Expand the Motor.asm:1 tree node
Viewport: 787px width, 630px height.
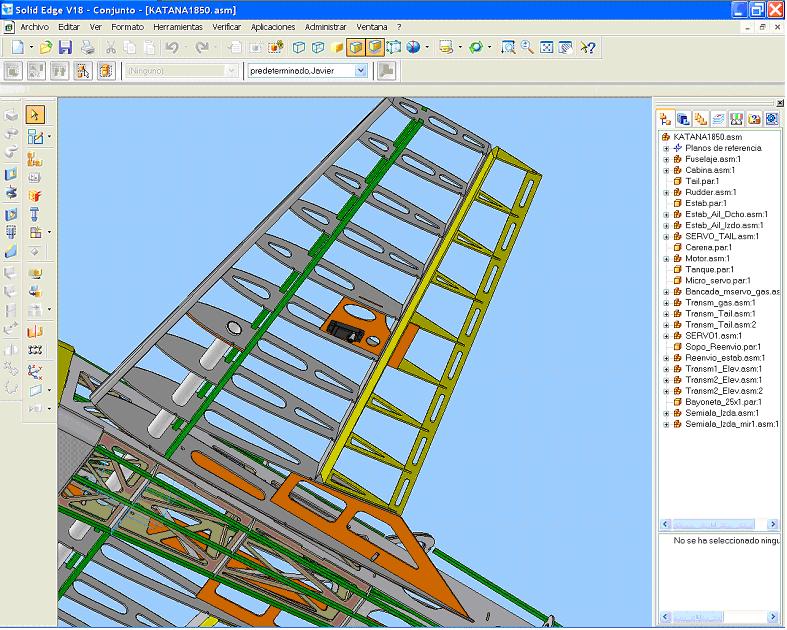[666, 258]
